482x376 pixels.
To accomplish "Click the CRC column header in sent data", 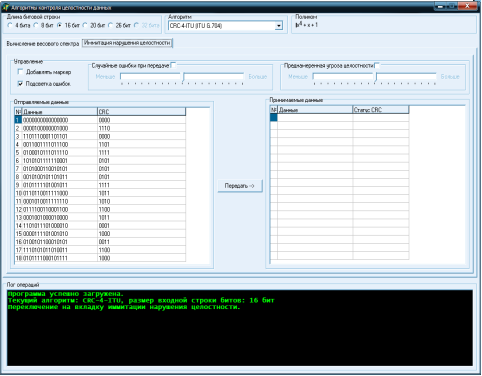I will pyautogui.click(x=141, y=112).
